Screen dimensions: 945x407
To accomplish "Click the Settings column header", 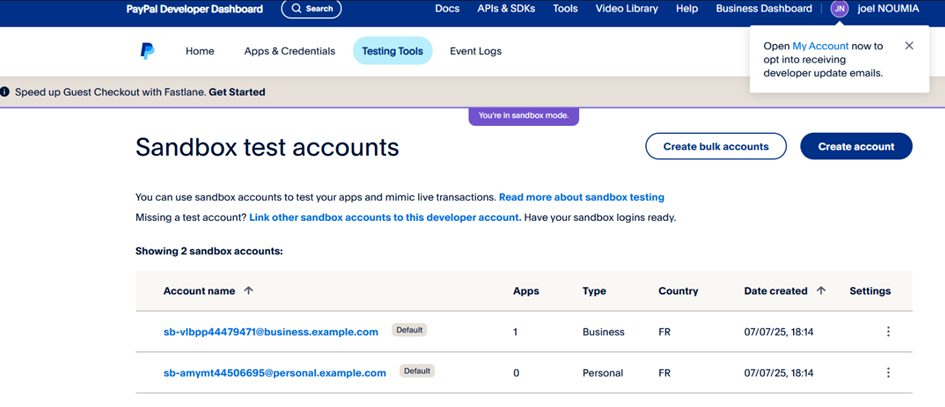I will click(x=870, y=291).
